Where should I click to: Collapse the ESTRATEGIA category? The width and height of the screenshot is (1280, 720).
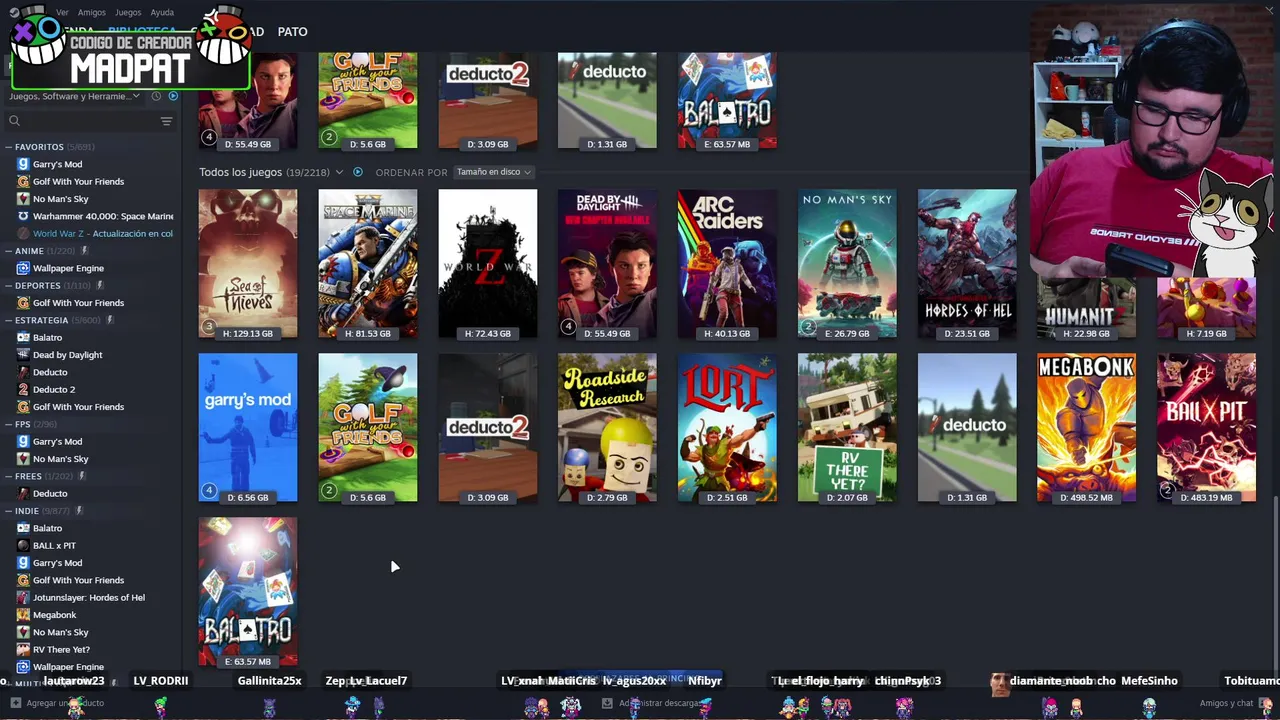pos(9,320)
